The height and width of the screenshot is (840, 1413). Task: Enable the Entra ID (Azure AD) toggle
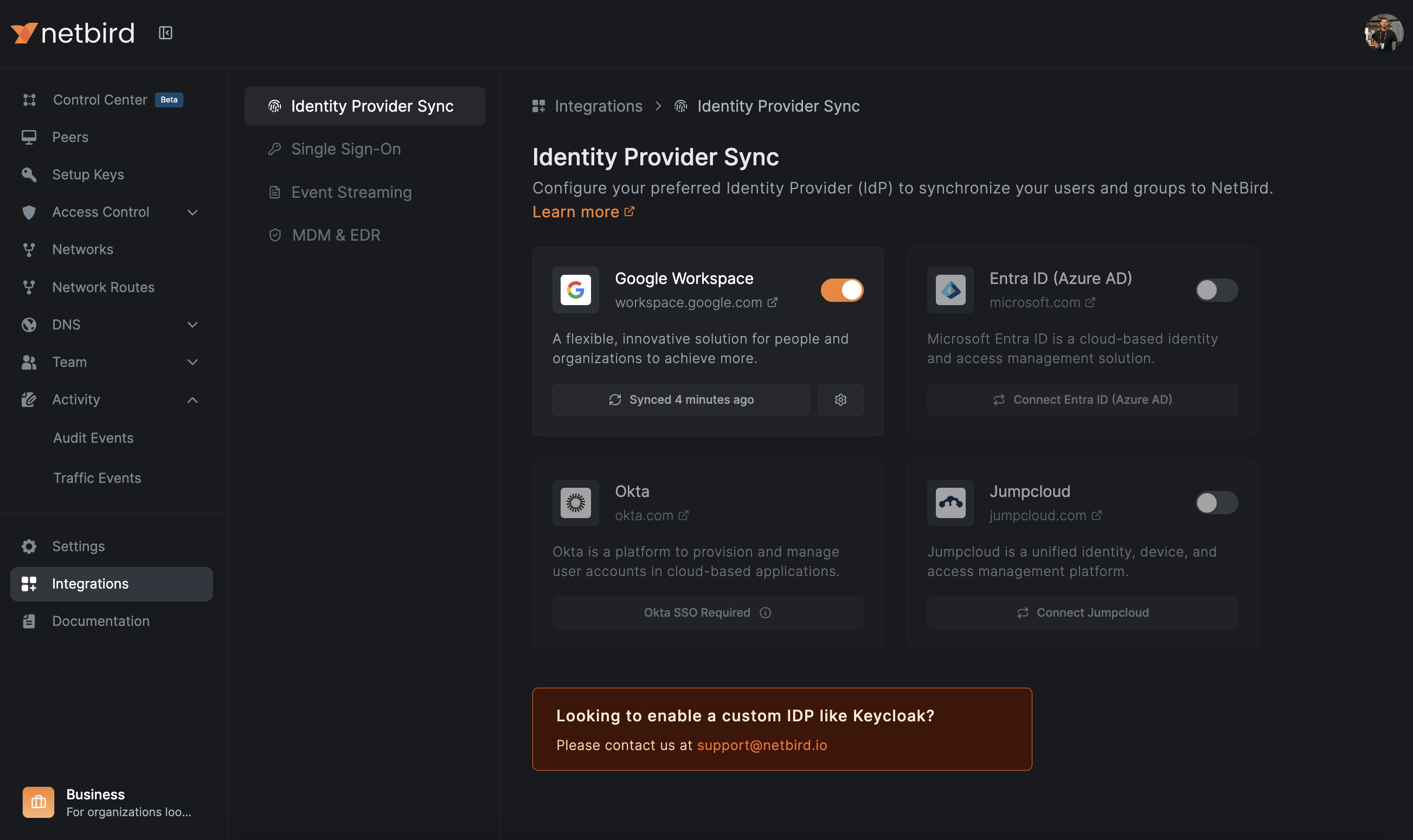click(1216, 290)
